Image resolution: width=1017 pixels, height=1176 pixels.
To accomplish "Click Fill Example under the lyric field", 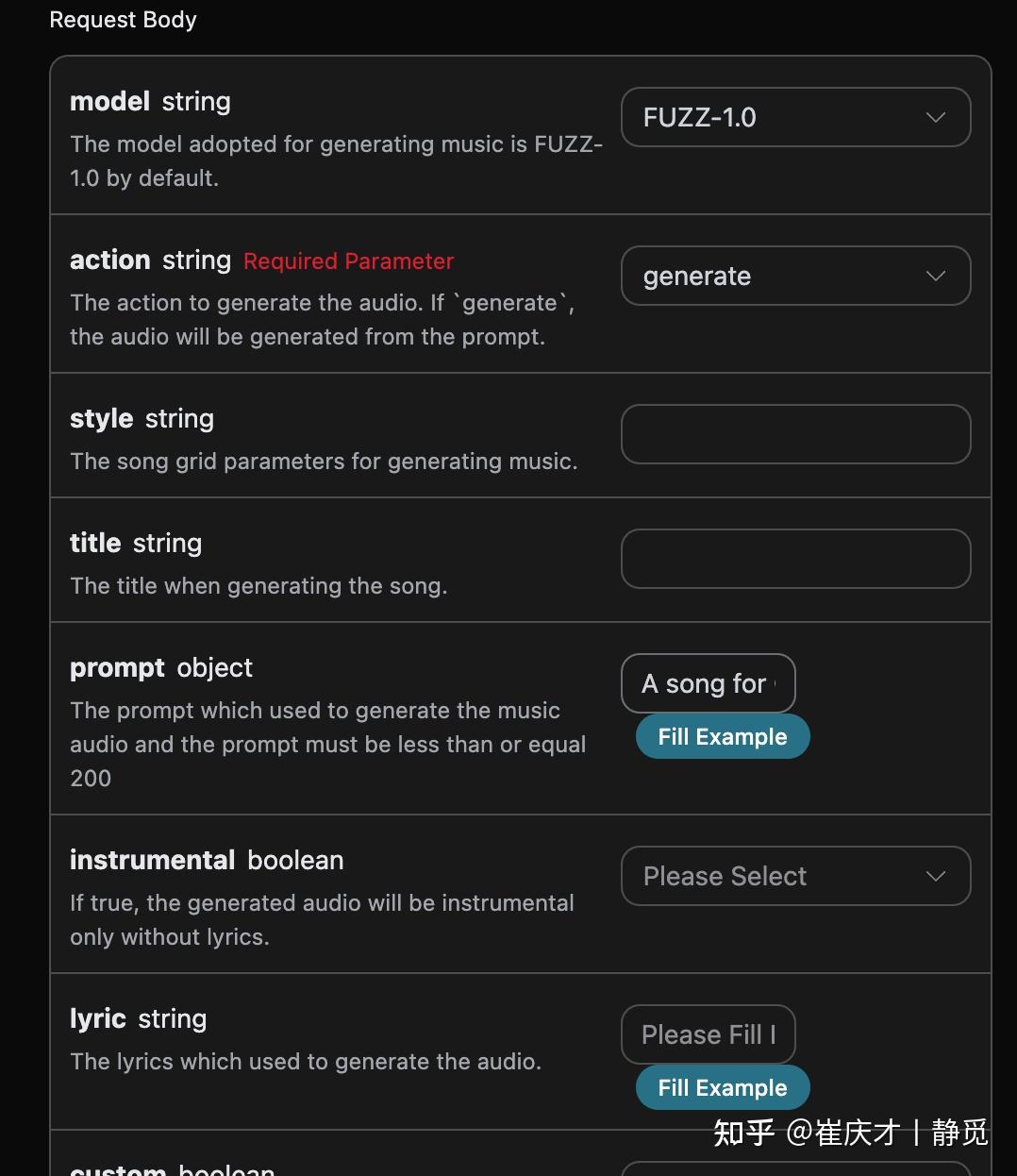I will pos(723,1087).
